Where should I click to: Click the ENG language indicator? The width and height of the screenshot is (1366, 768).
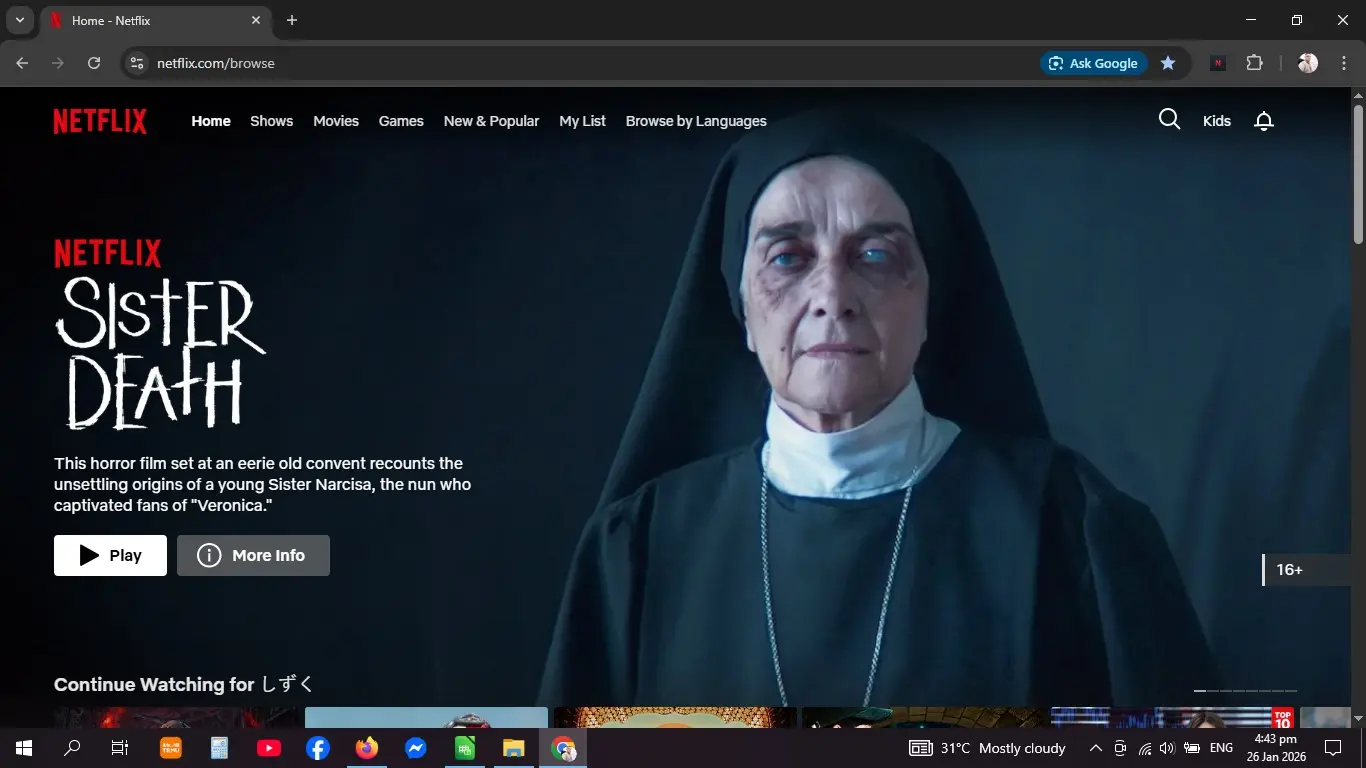[x=1221, y=748]
